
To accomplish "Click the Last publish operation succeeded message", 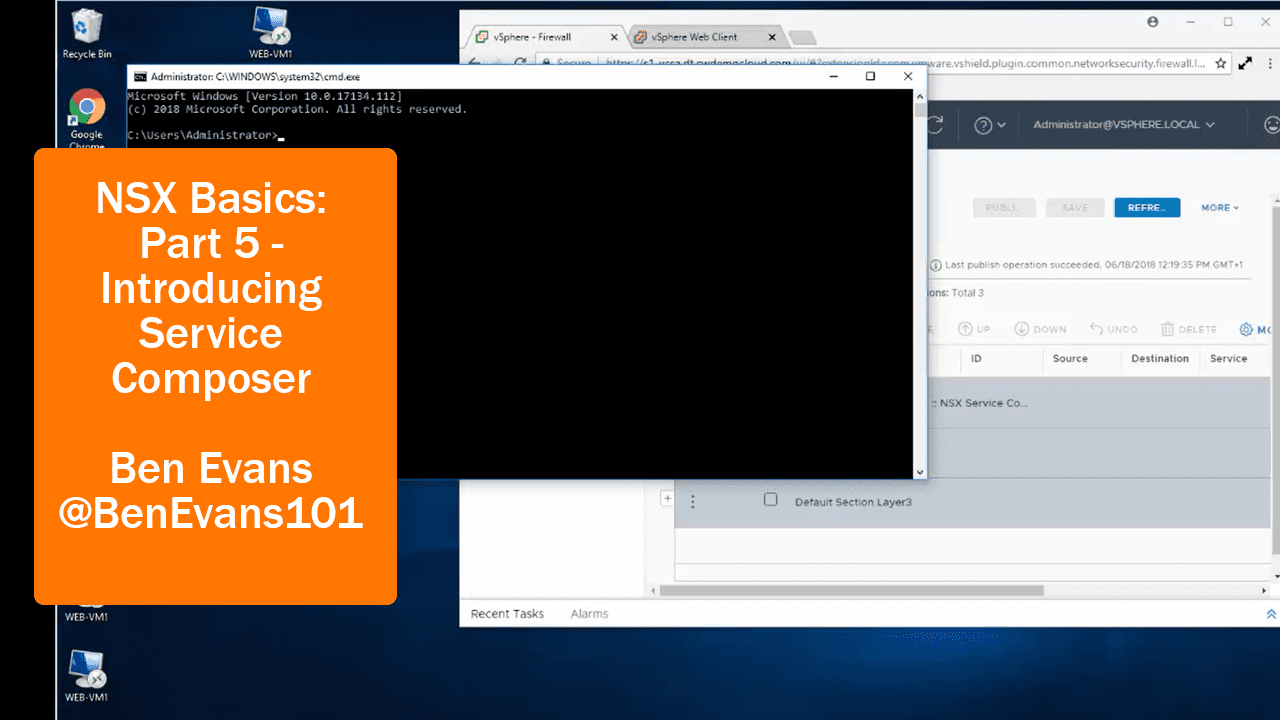I will tap(1093, 265).
